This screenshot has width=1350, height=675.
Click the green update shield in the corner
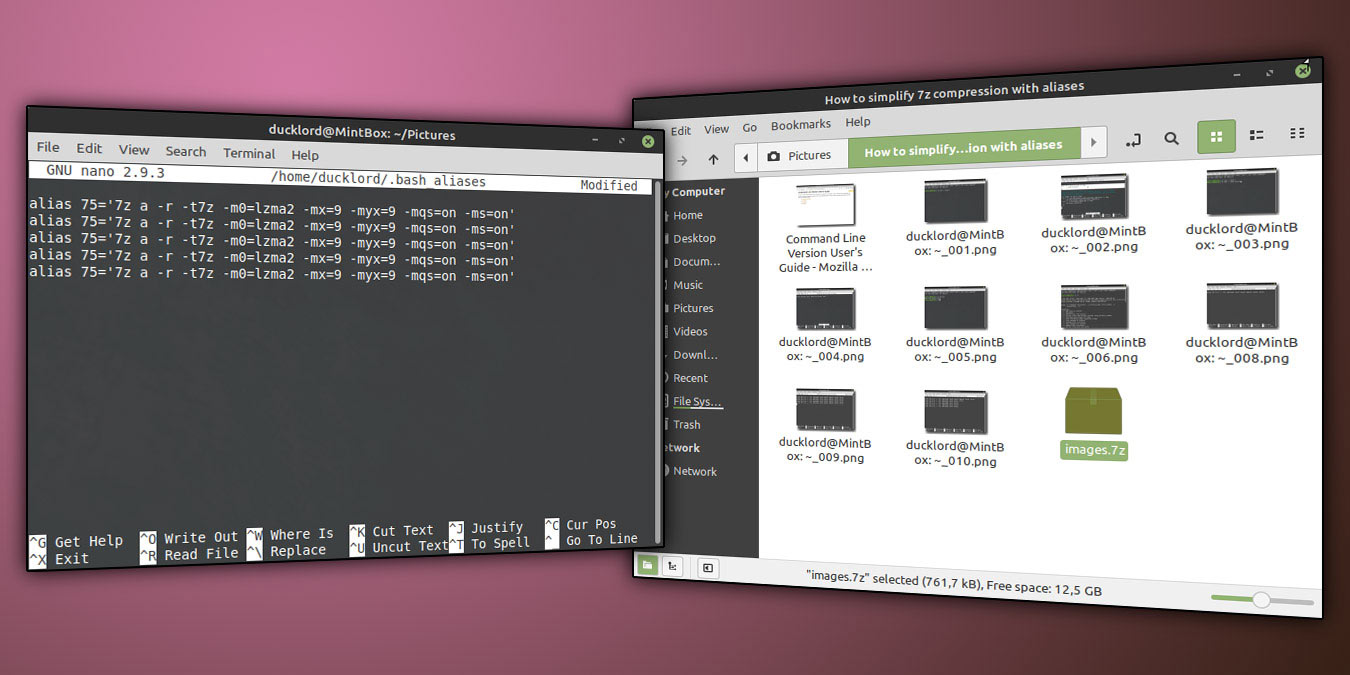1302,71
